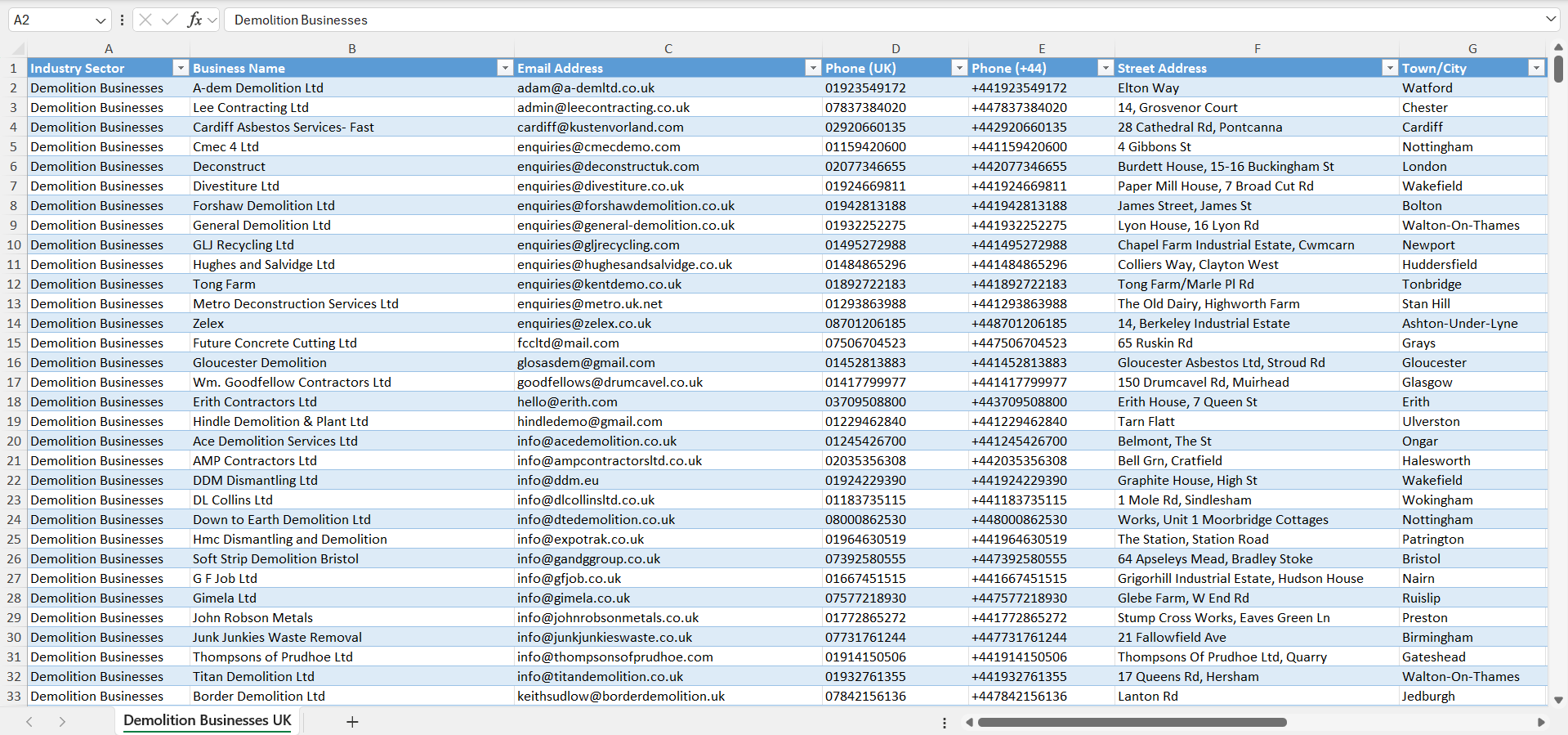
Task: Go to previous sheet arrow
Action: 29,722
